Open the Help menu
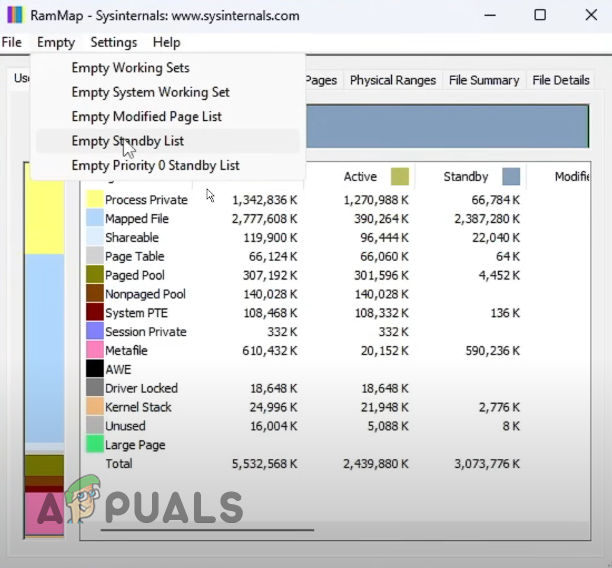Viewport: 612px width, 568px height. click(167, 42)
